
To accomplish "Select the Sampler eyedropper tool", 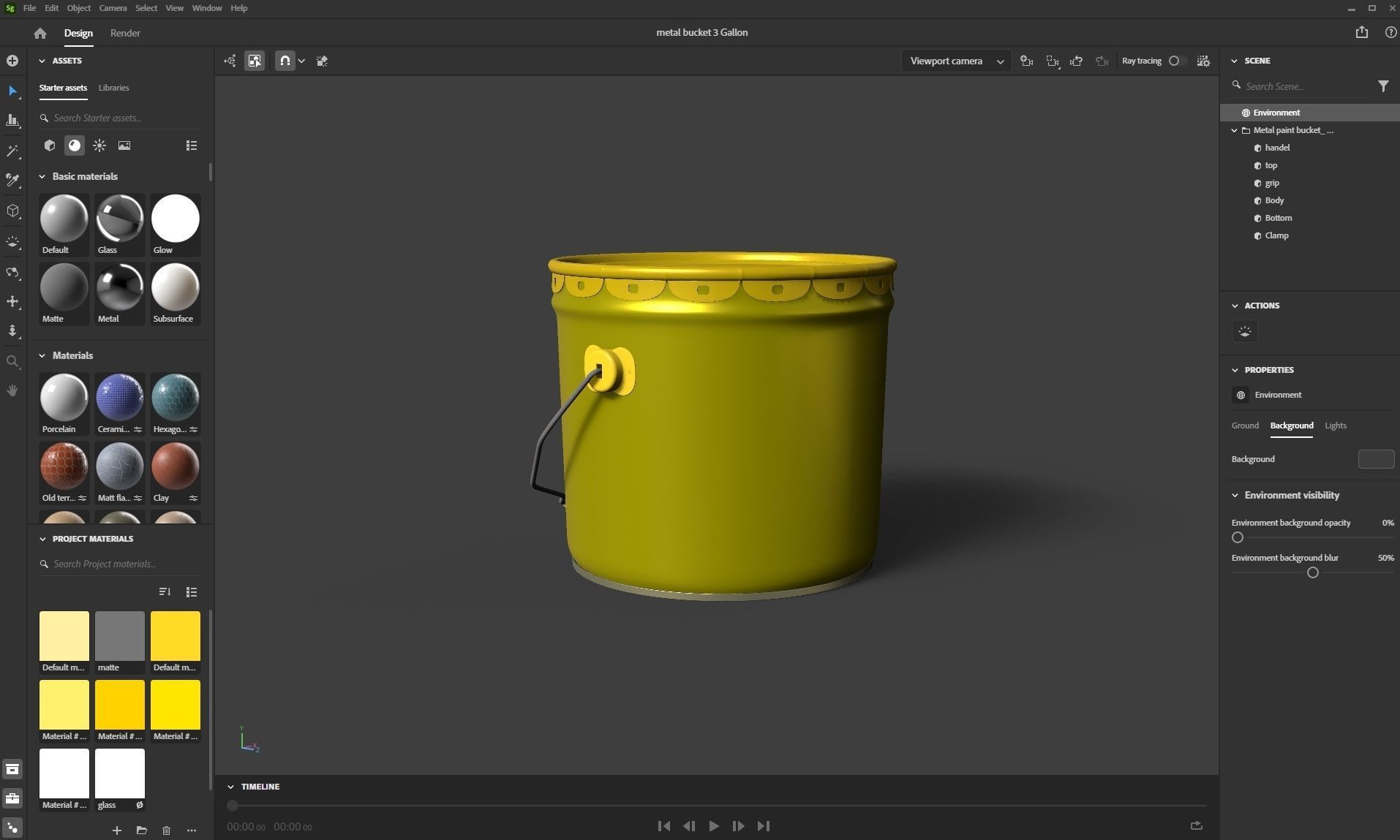I will pyautogui.click(x=12, y=181).
